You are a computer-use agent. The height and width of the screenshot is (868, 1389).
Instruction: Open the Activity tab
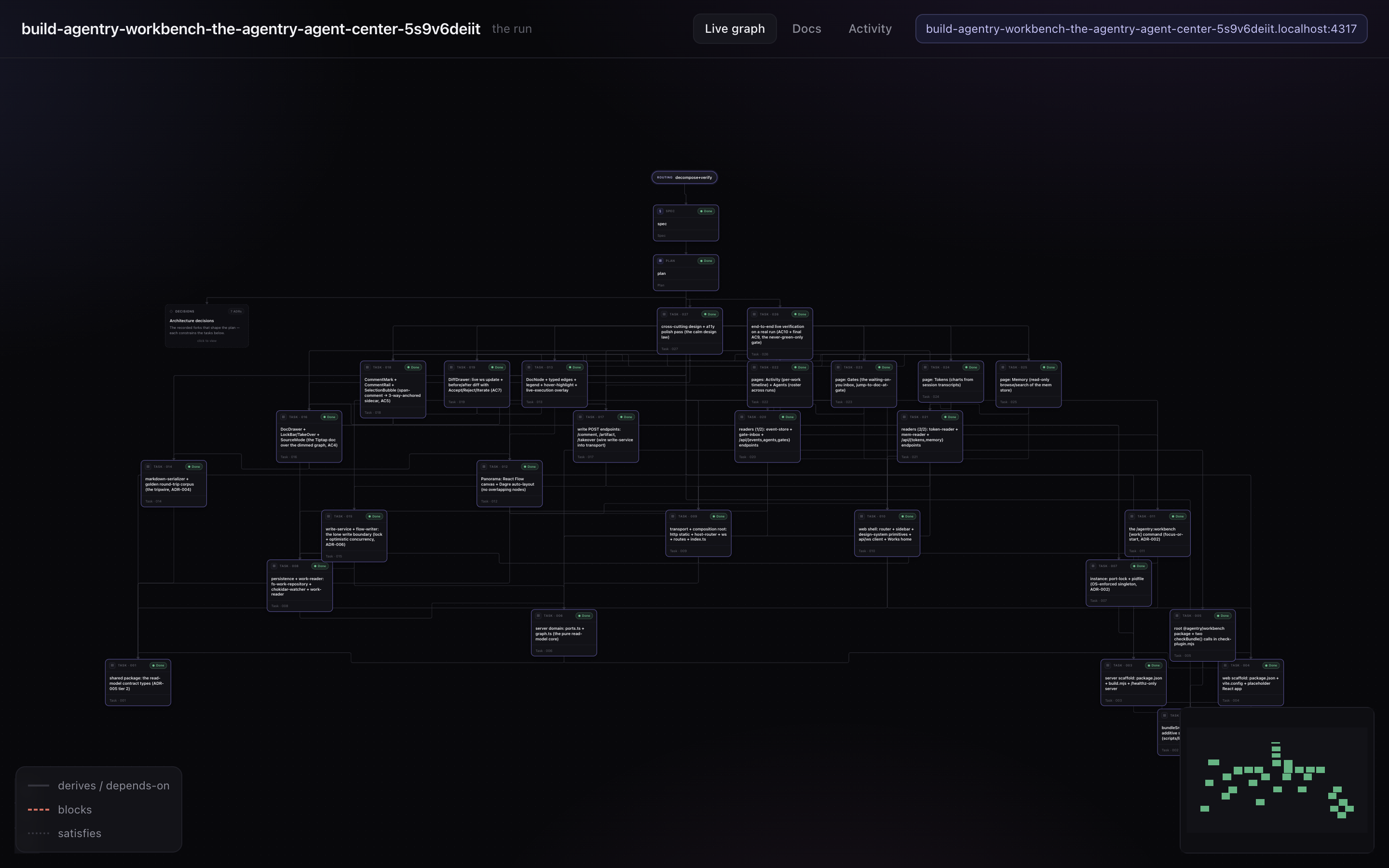(x=870, y=29)
